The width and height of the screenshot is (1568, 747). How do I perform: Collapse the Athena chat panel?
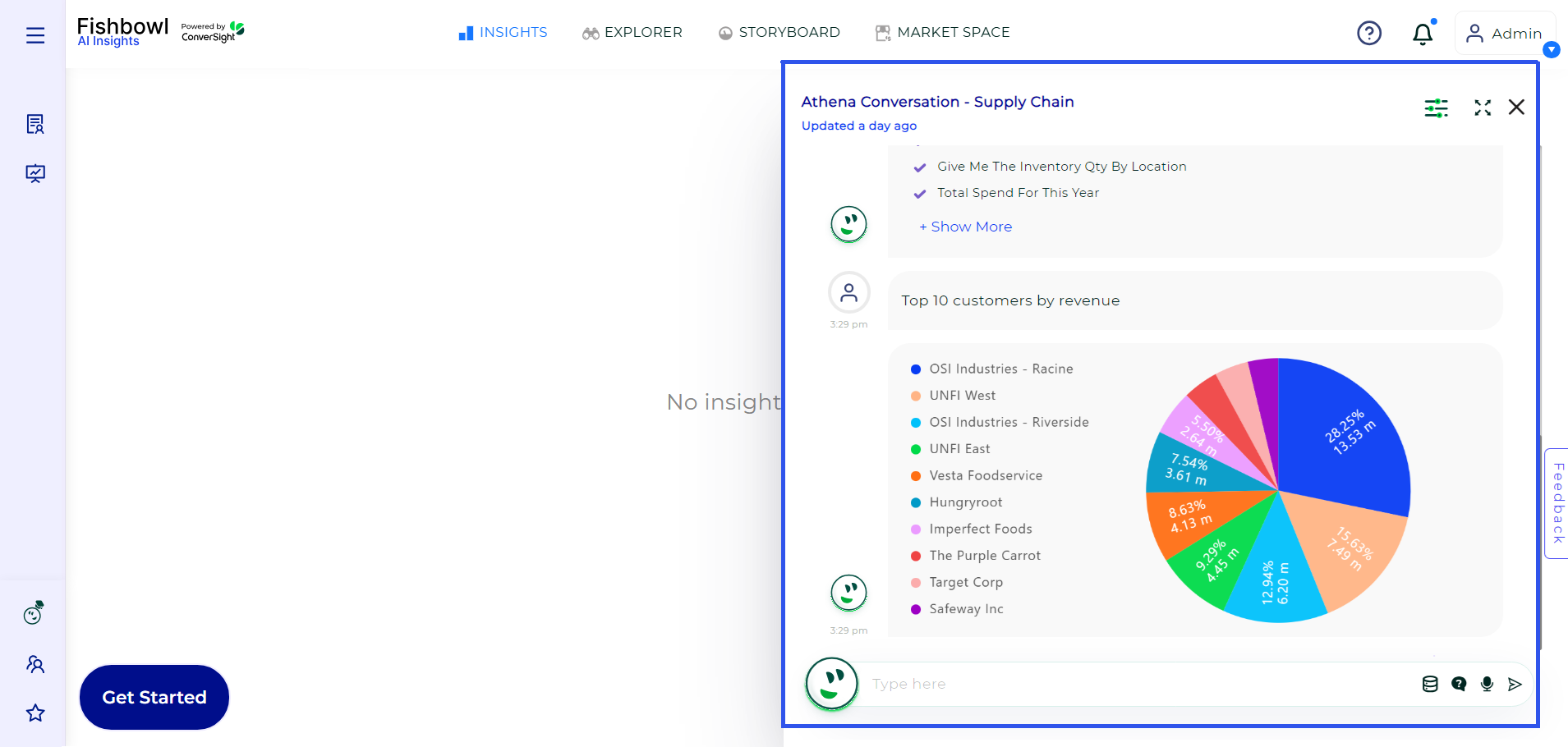[1483, 108]
